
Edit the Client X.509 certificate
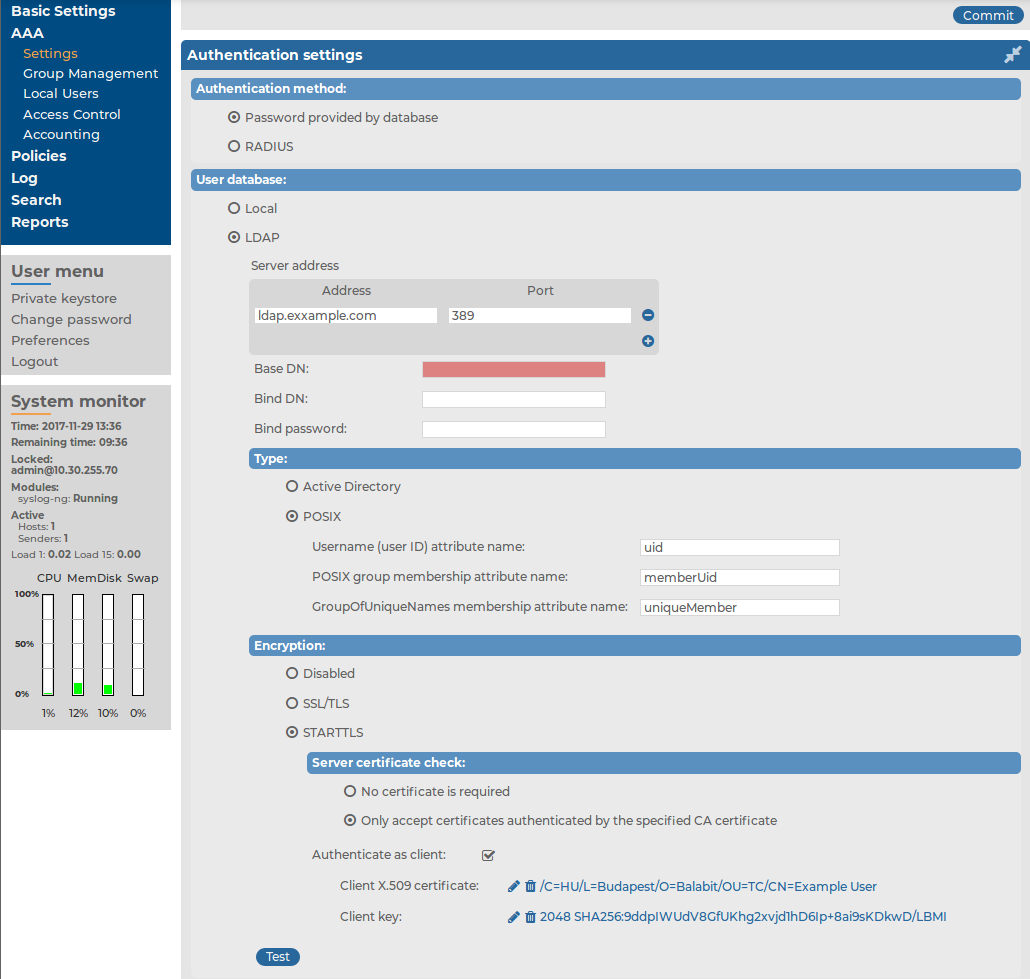pyautogui.click(x=514, y=886)
